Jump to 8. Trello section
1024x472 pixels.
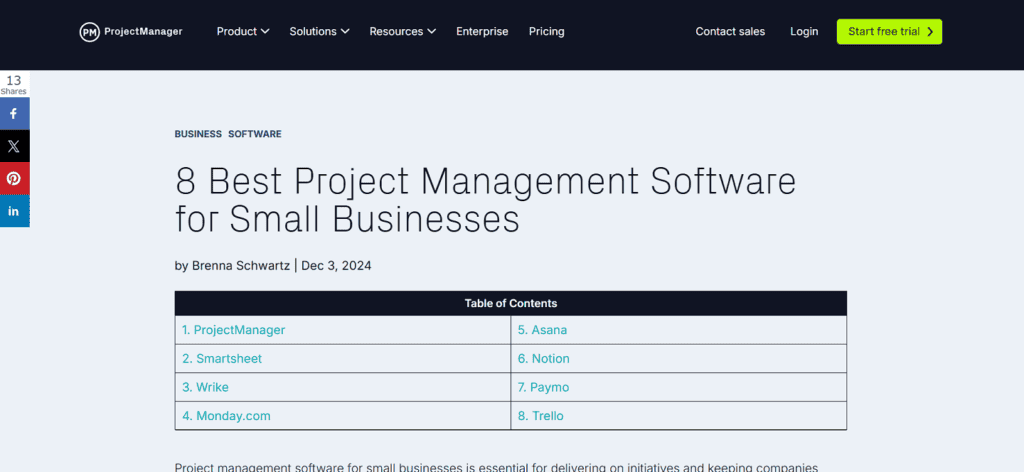[540, 416]
